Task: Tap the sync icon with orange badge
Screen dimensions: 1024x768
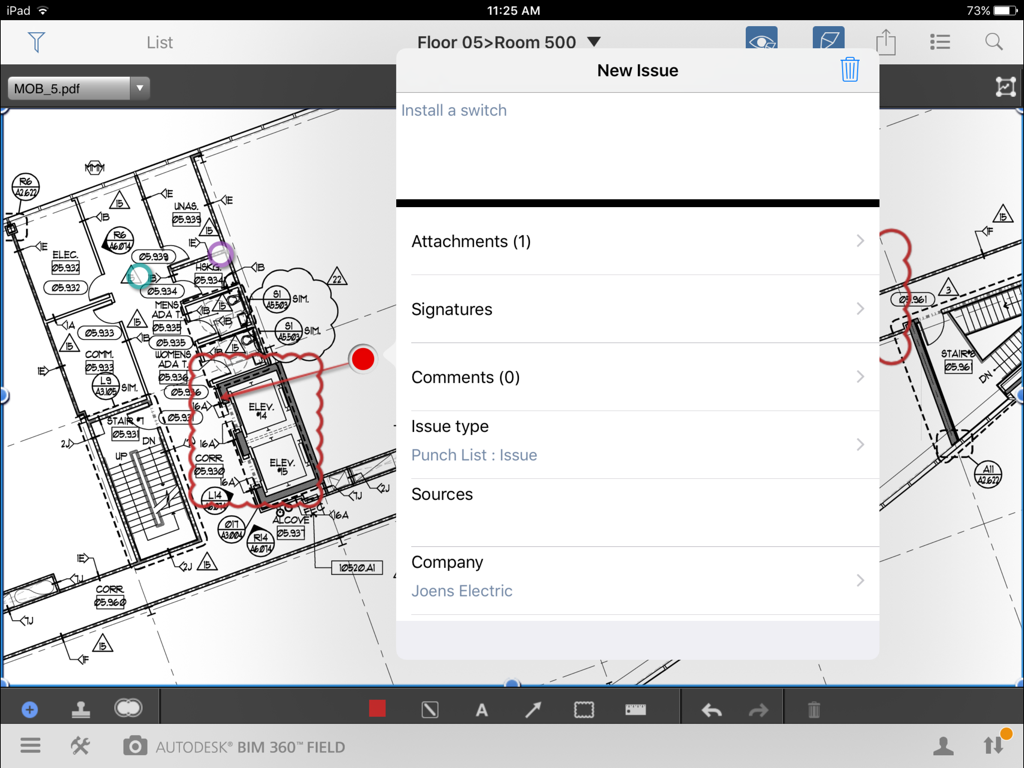Action: pyautogui.click(x=993, y=745)
